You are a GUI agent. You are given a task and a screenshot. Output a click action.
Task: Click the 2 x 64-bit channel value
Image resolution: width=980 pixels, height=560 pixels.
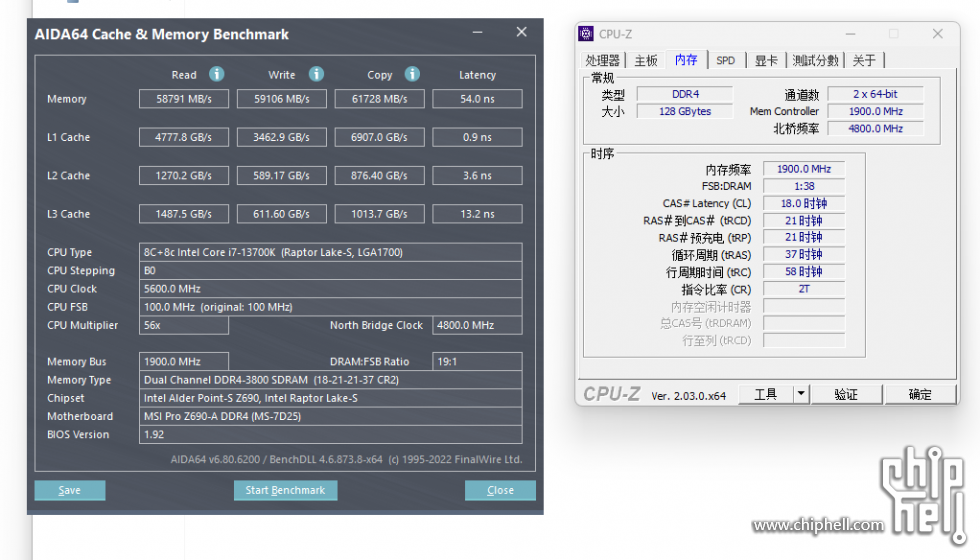[x=876, y=94]
